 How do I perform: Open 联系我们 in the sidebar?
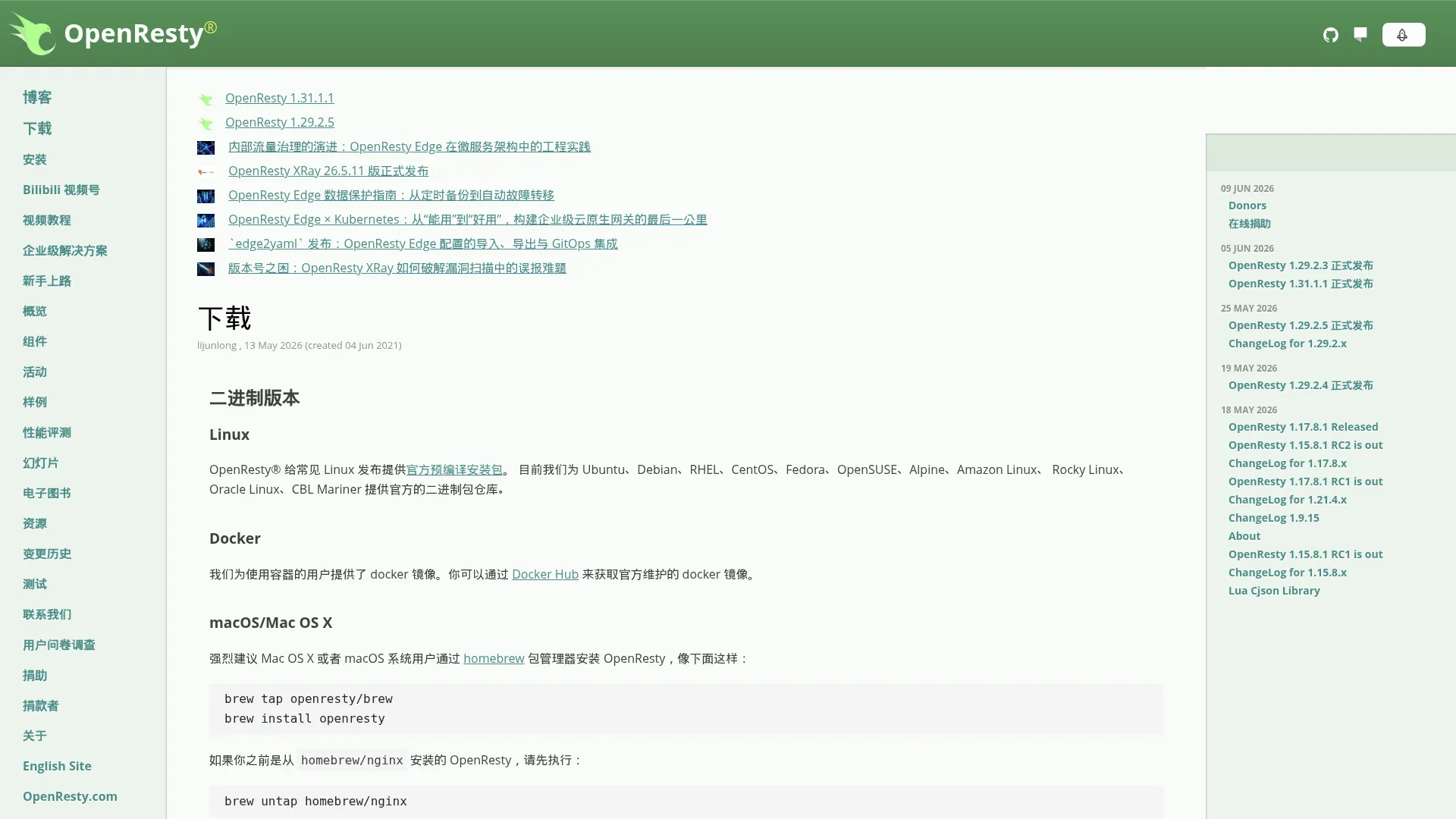(x=47, y=614)
